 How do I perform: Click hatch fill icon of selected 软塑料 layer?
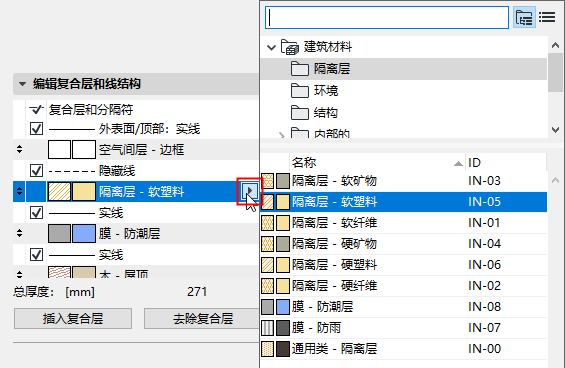point(59,191)
